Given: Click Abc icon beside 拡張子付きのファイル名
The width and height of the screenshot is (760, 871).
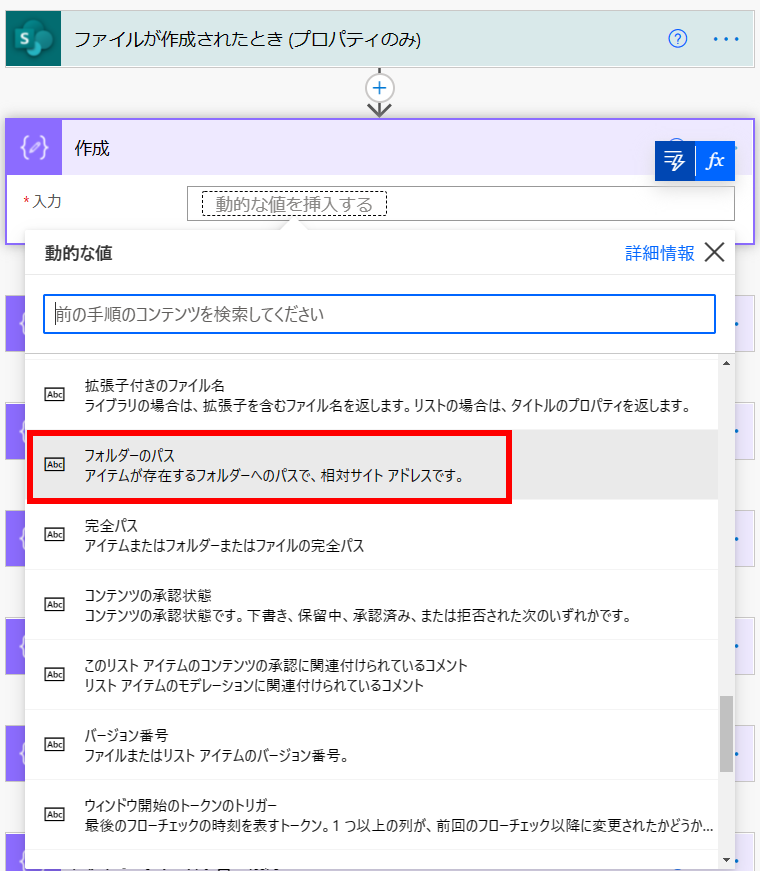Looking at the screenshot, I should click(54, 394).
